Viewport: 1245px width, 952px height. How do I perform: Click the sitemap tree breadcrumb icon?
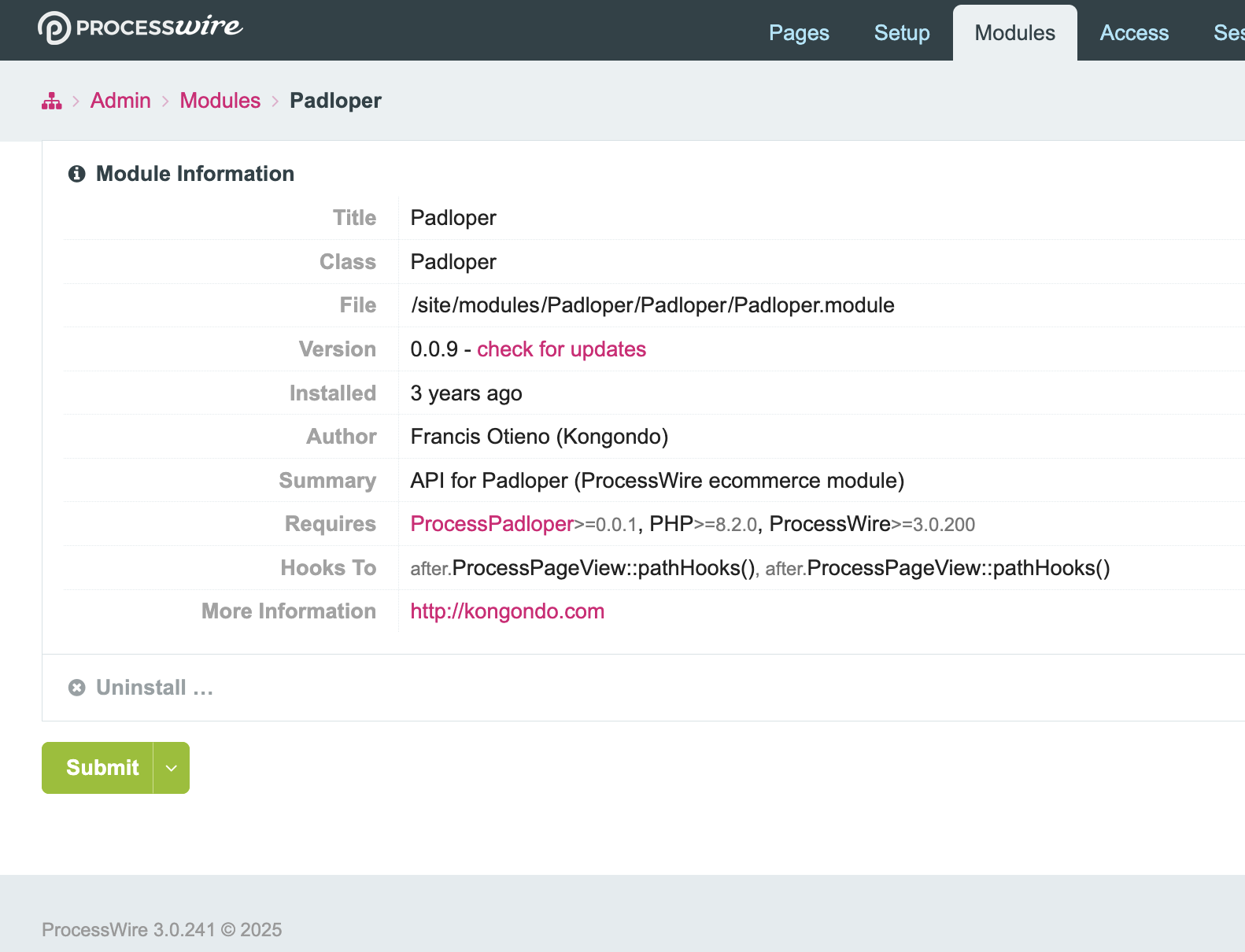pyautogui.click(x=52, y=101)
